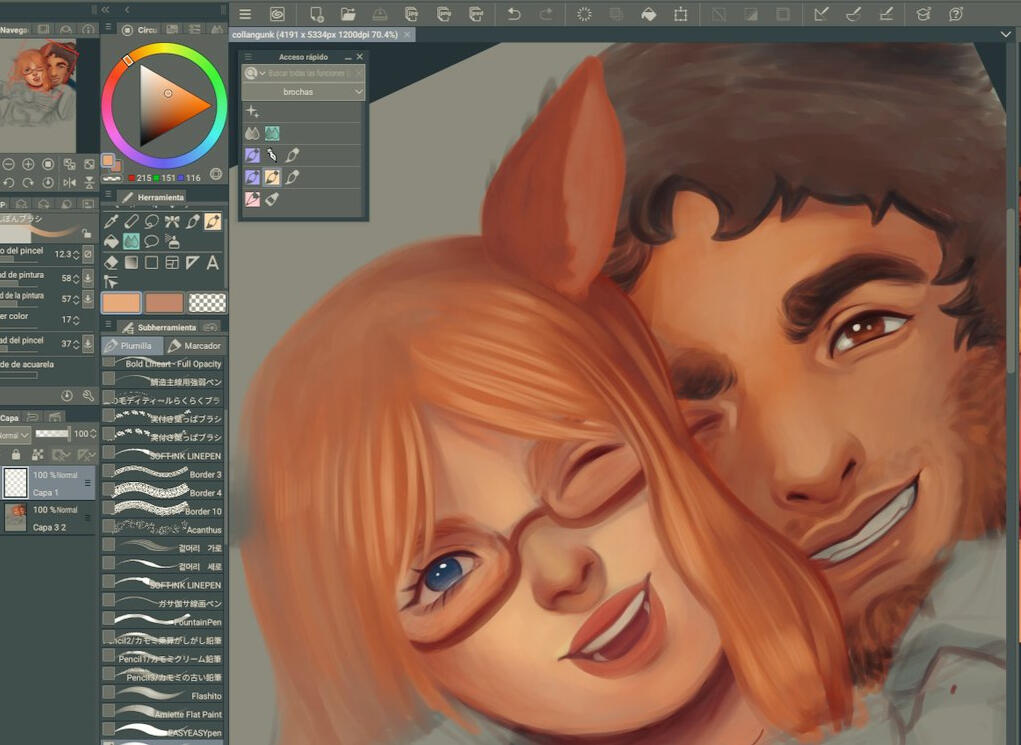Flip the navigator view horizontally
Screen dimensions: 1021x745
(x=69, y=183)
